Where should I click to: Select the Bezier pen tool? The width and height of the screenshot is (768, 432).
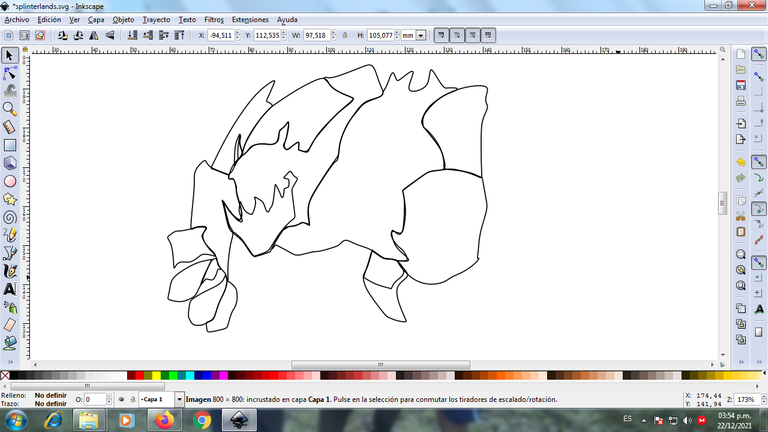coord(9,253)
